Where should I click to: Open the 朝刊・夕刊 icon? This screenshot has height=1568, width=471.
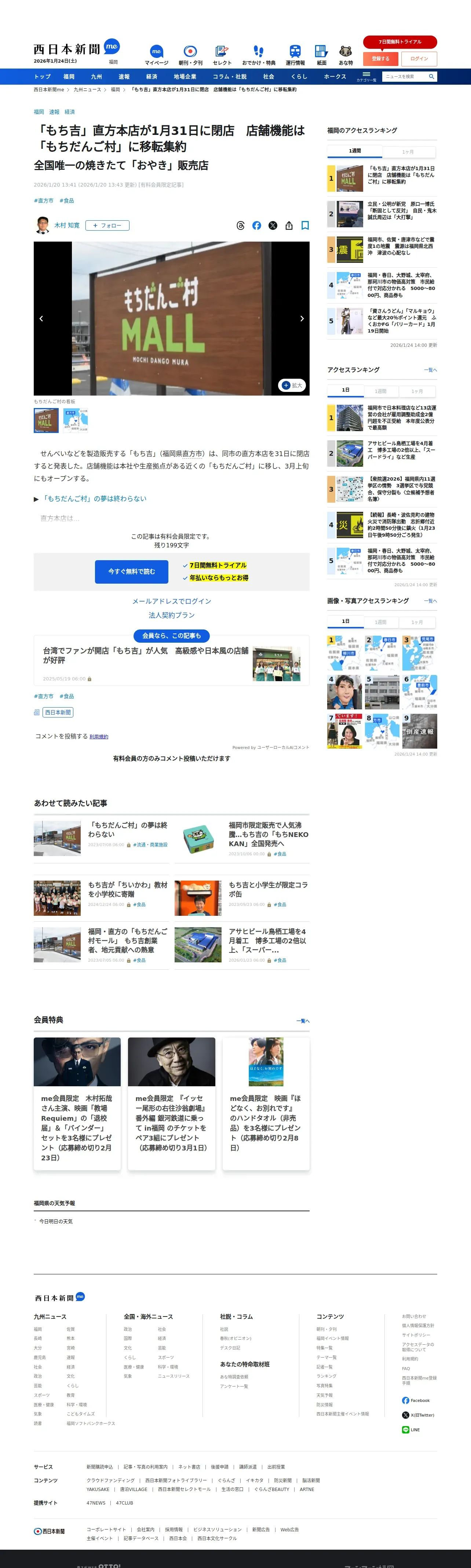(190, 55)
